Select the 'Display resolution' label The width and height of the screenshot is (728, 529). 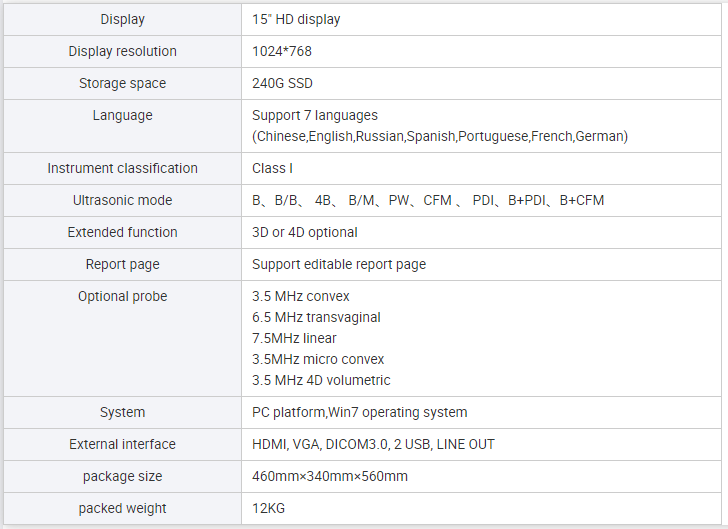(x=123, y=52)
